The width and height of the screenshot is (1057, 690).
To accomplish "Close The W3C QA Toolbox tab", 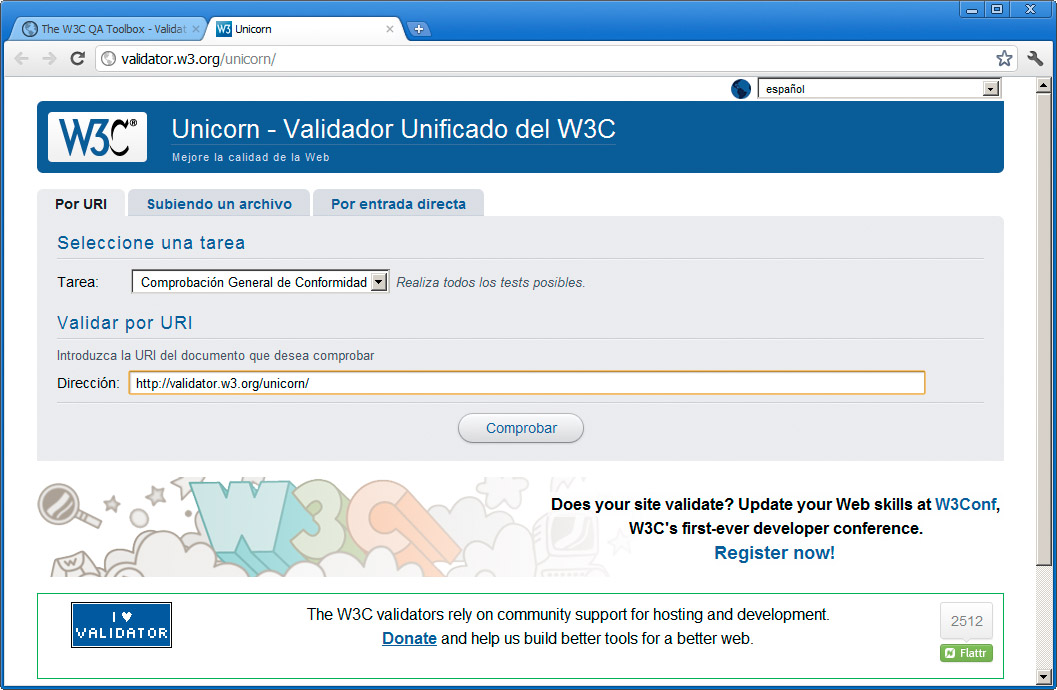I will click(195, 29).
